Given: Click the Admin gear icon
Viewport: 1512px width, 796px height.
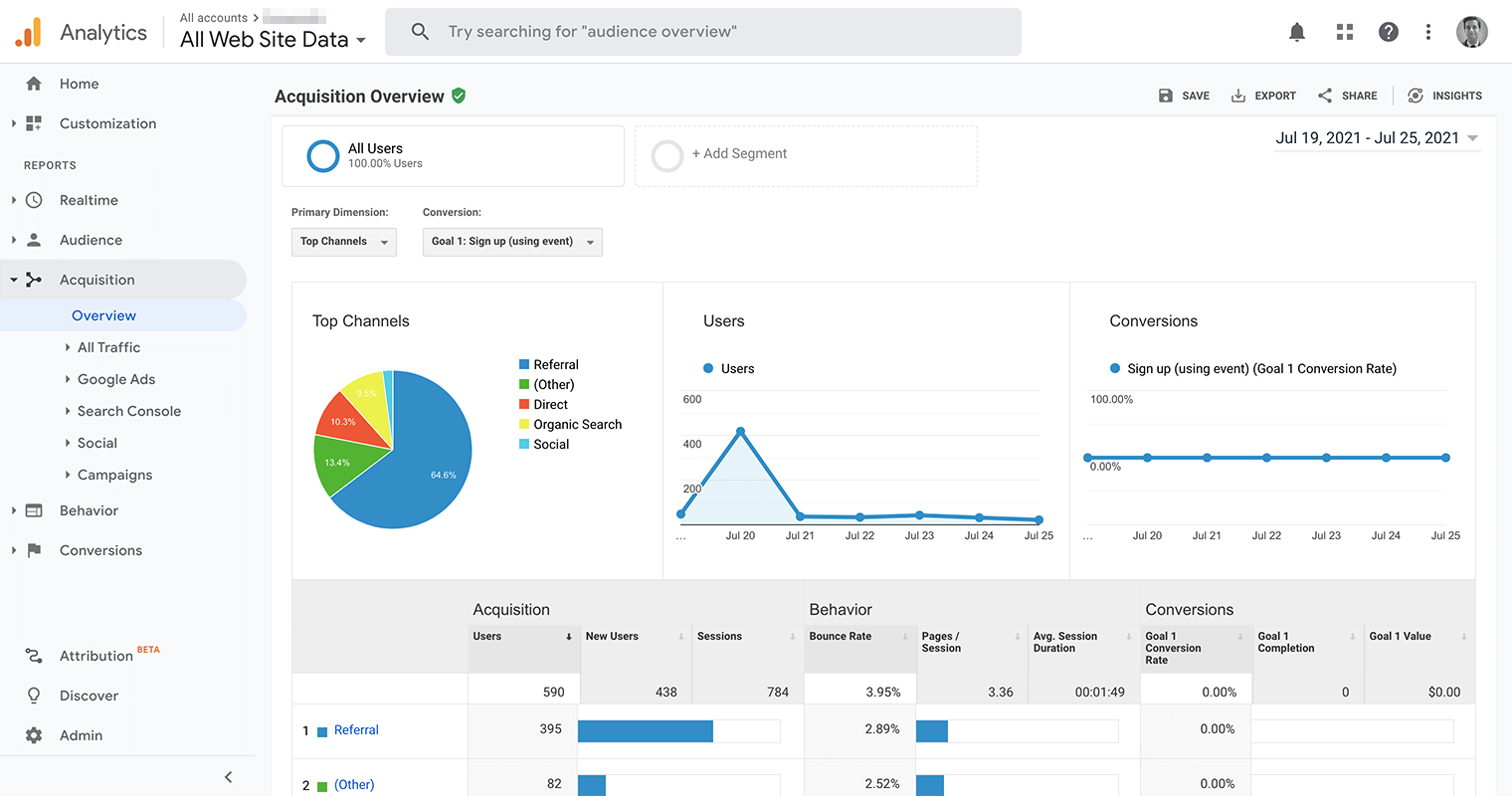Looking at the screenshot, I should tap(34, 735).
